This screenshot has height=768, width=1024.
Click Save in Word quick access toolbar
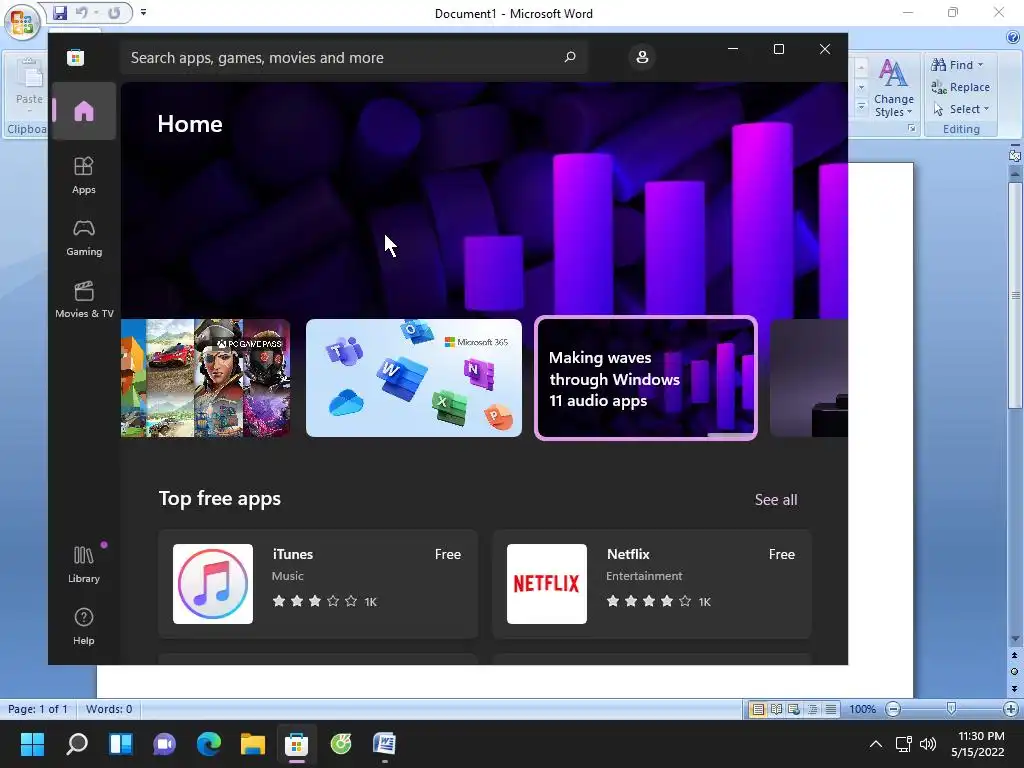[59, 12]
